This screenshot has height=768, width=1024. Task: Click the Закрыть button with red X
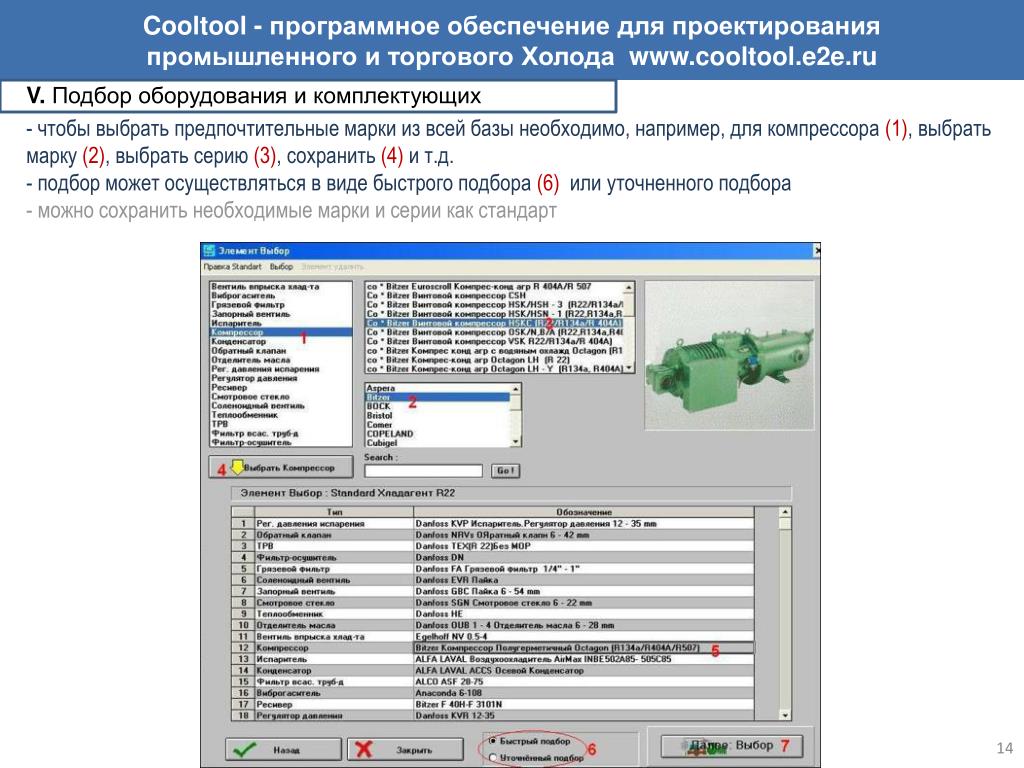point(405,750)
